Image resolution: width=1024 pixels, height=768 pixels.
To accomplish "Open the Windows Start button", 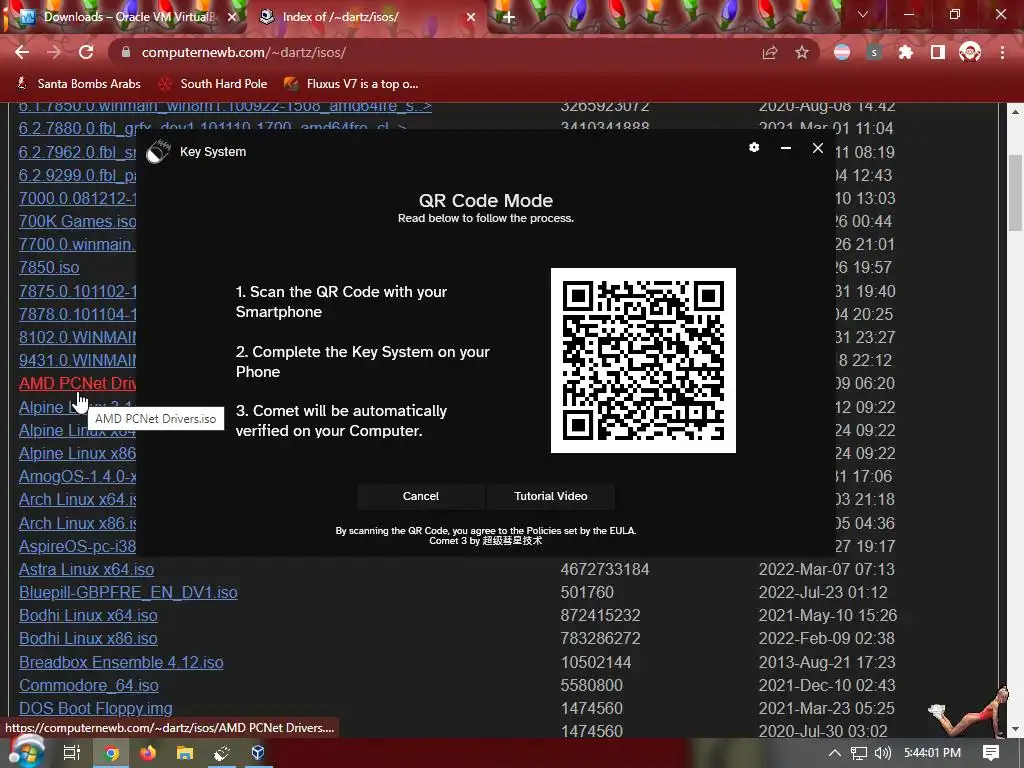I will pos(25,752).
